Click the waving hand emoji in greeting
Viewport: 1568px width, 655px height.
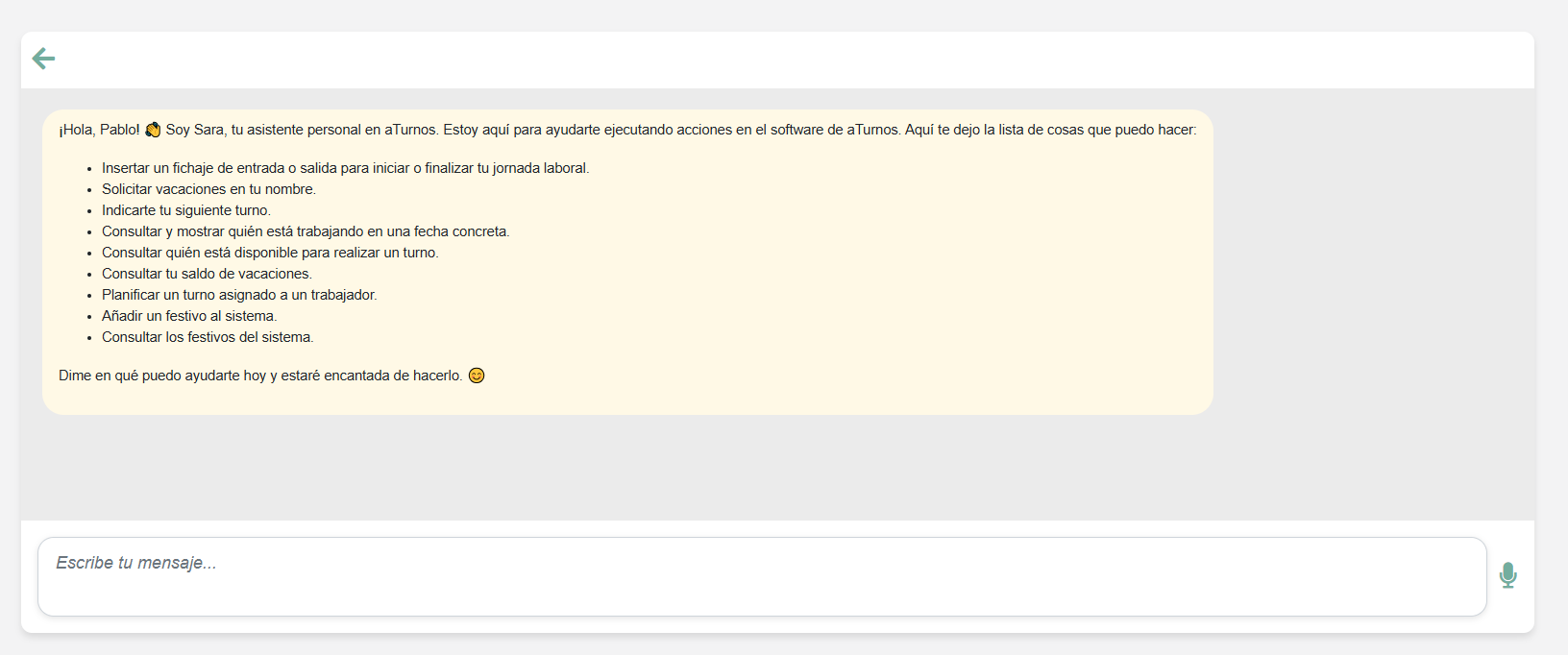click(x=154, y=128)
